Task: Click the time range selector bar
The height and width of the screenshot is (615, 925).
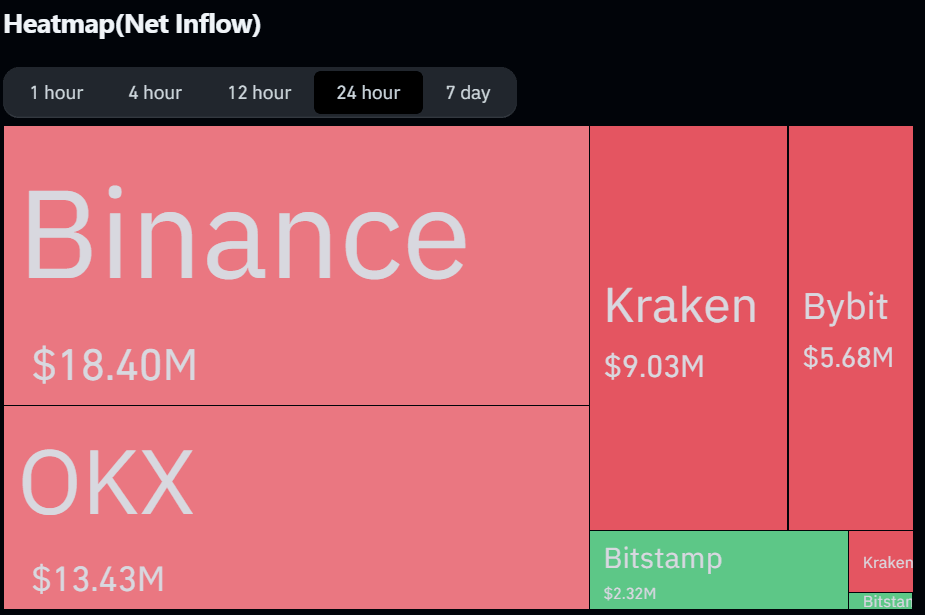Action: pyautogui.click(x=260, y=92)
